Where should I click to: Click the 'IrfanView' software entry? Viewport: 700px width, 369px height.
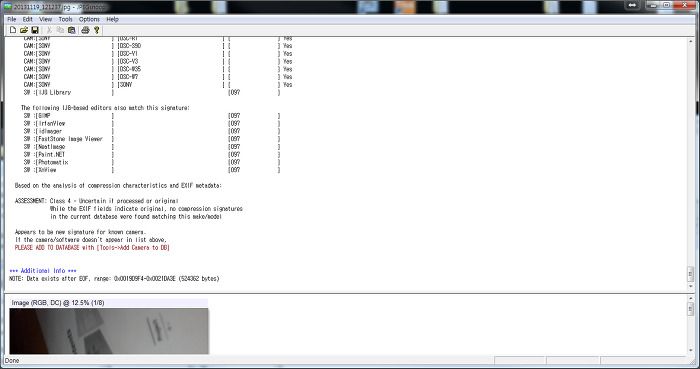coord(52,124)
